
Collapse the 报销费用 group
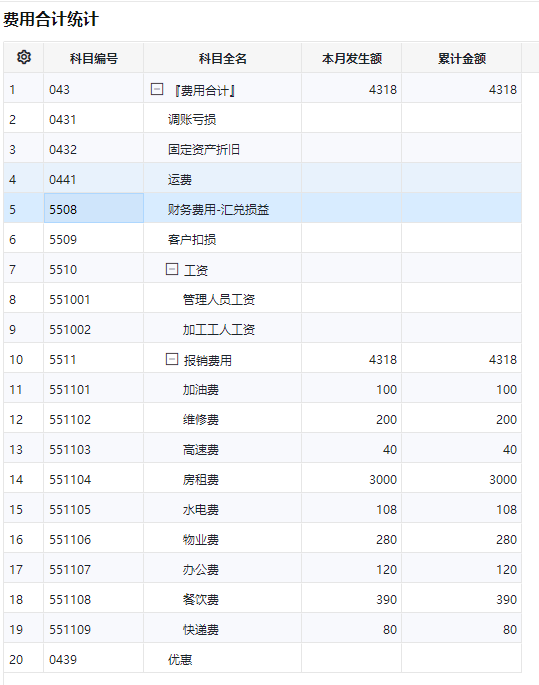tap(172, 359)
